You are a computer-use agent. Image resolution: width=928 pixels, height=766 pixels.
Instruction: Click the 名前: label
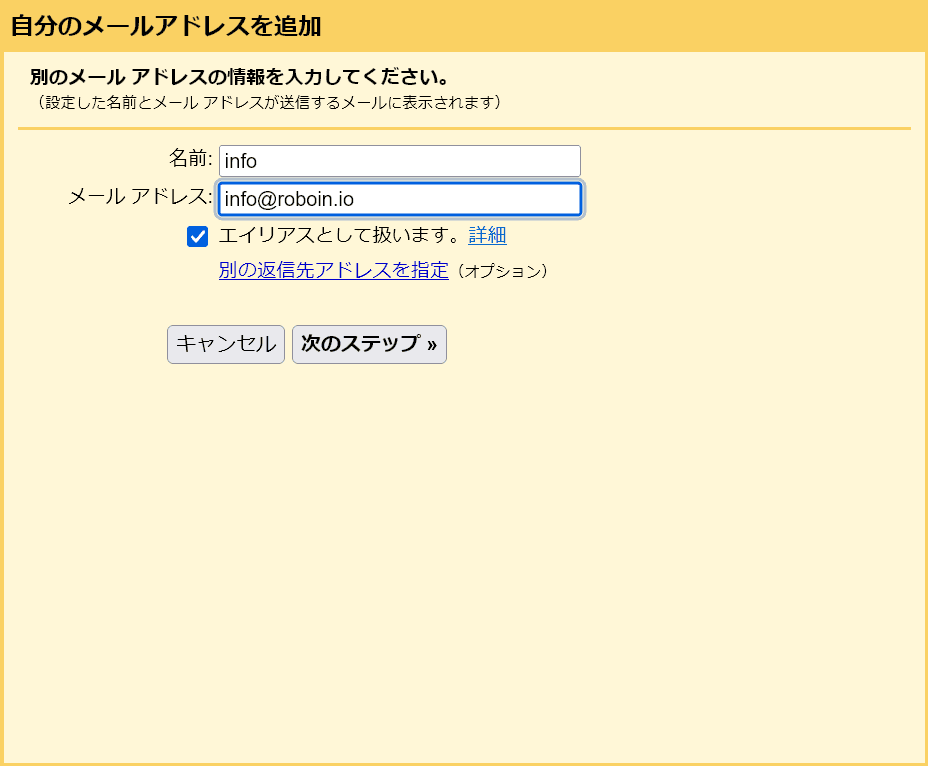[x=190, y=158]
